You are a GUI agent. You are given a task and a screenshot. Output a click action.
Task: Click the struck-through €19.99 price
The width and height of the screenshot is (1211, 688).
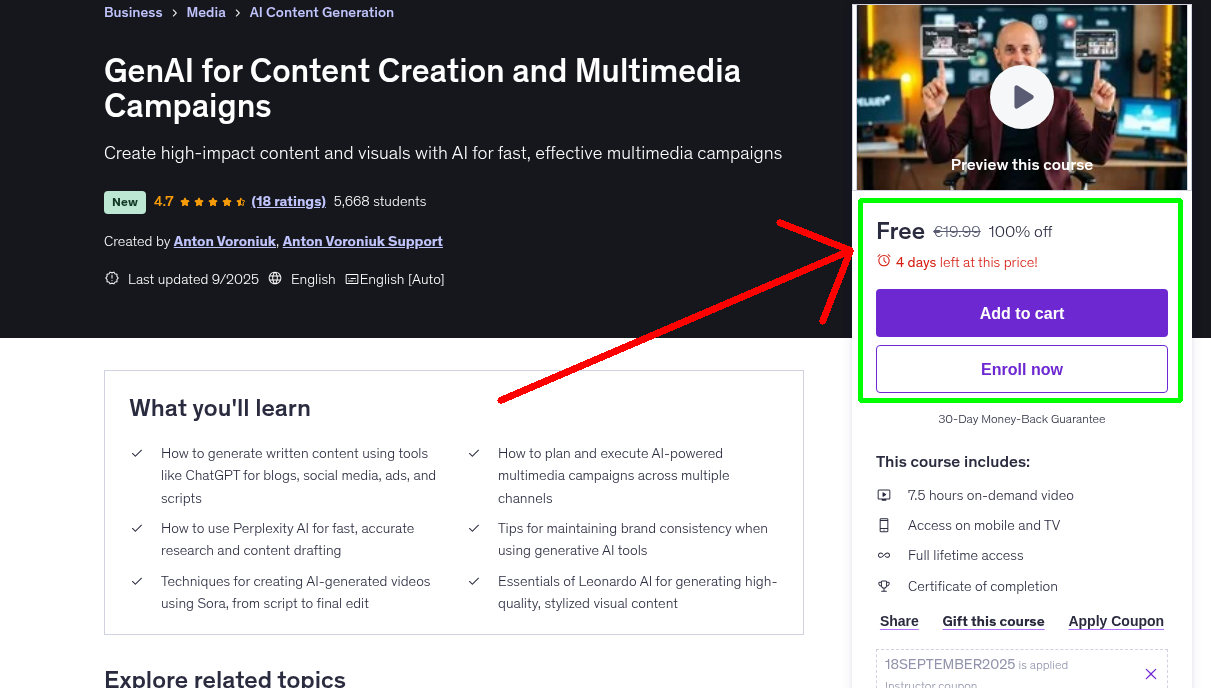click(957, 232)
